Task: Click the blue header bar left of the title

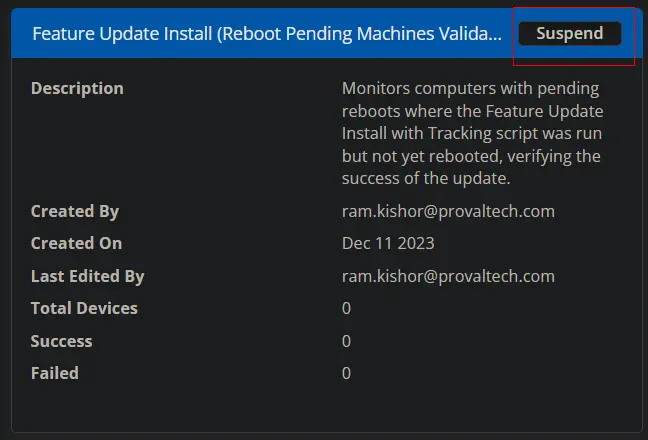Action: pyautogui.click(x=21, y=33)
